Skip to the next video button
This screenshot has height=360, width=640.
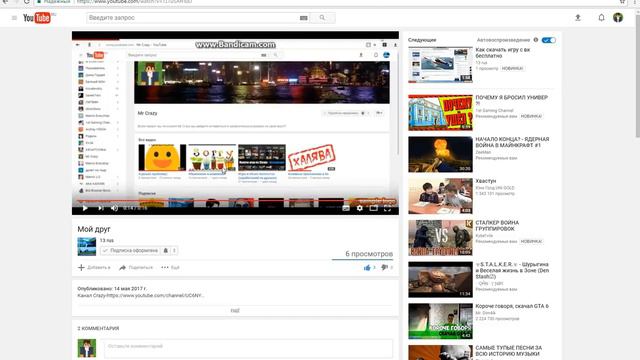[x=100, y=208]
